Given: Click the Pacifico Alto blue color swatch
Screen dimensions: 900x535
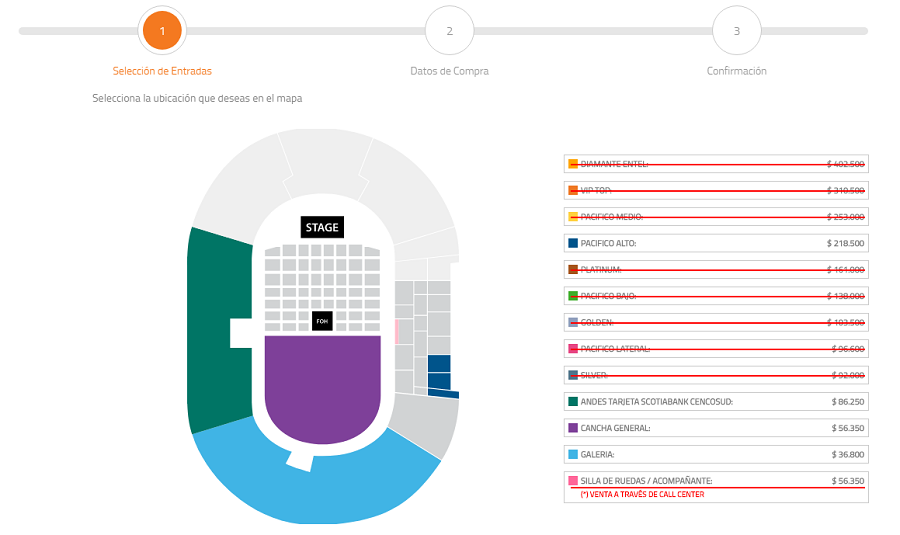Looking at the screenshot, I should (x=573, y=243).
